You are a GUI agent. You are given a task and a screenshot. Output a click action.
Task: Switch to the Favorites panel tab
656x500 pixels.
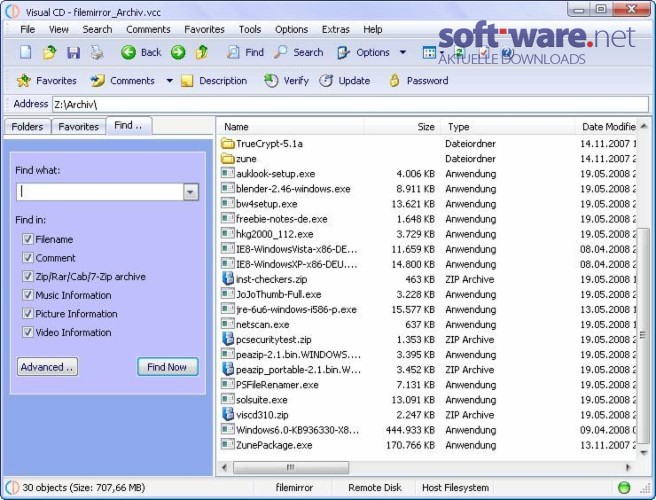coord(78,126)
